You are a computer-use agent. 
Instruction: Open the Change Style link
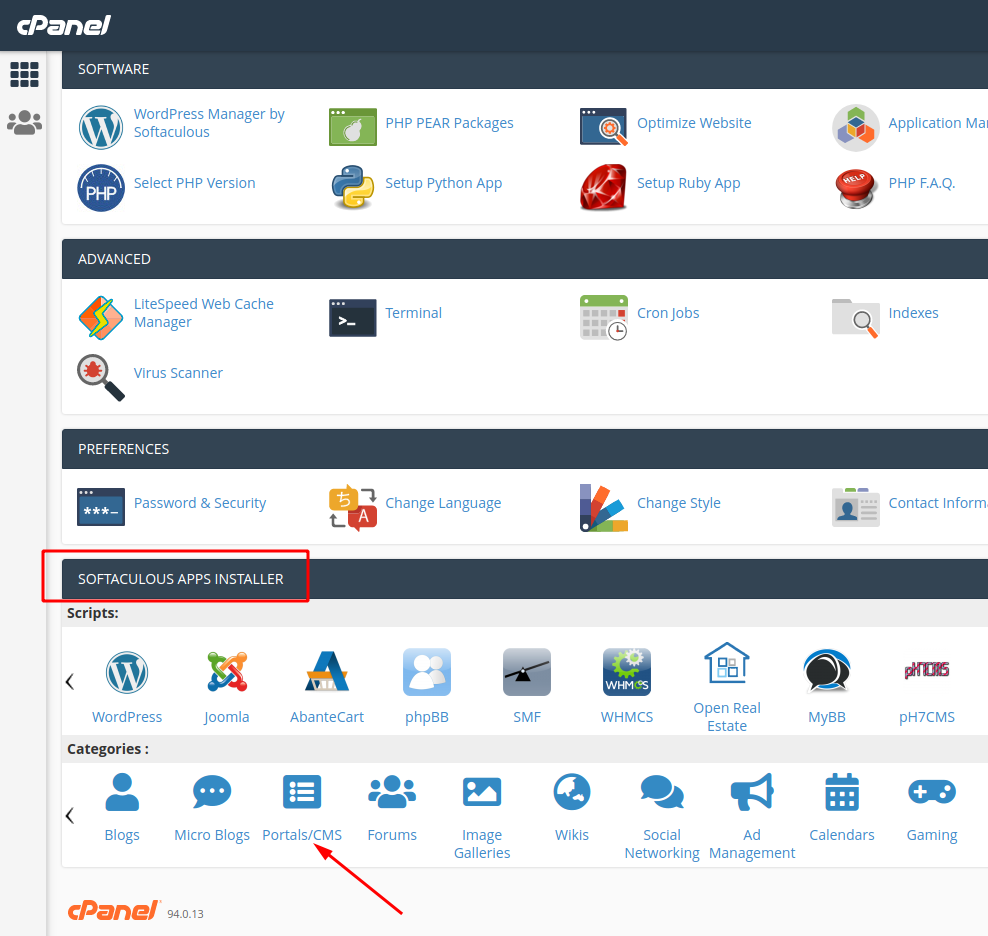(679, 504)
